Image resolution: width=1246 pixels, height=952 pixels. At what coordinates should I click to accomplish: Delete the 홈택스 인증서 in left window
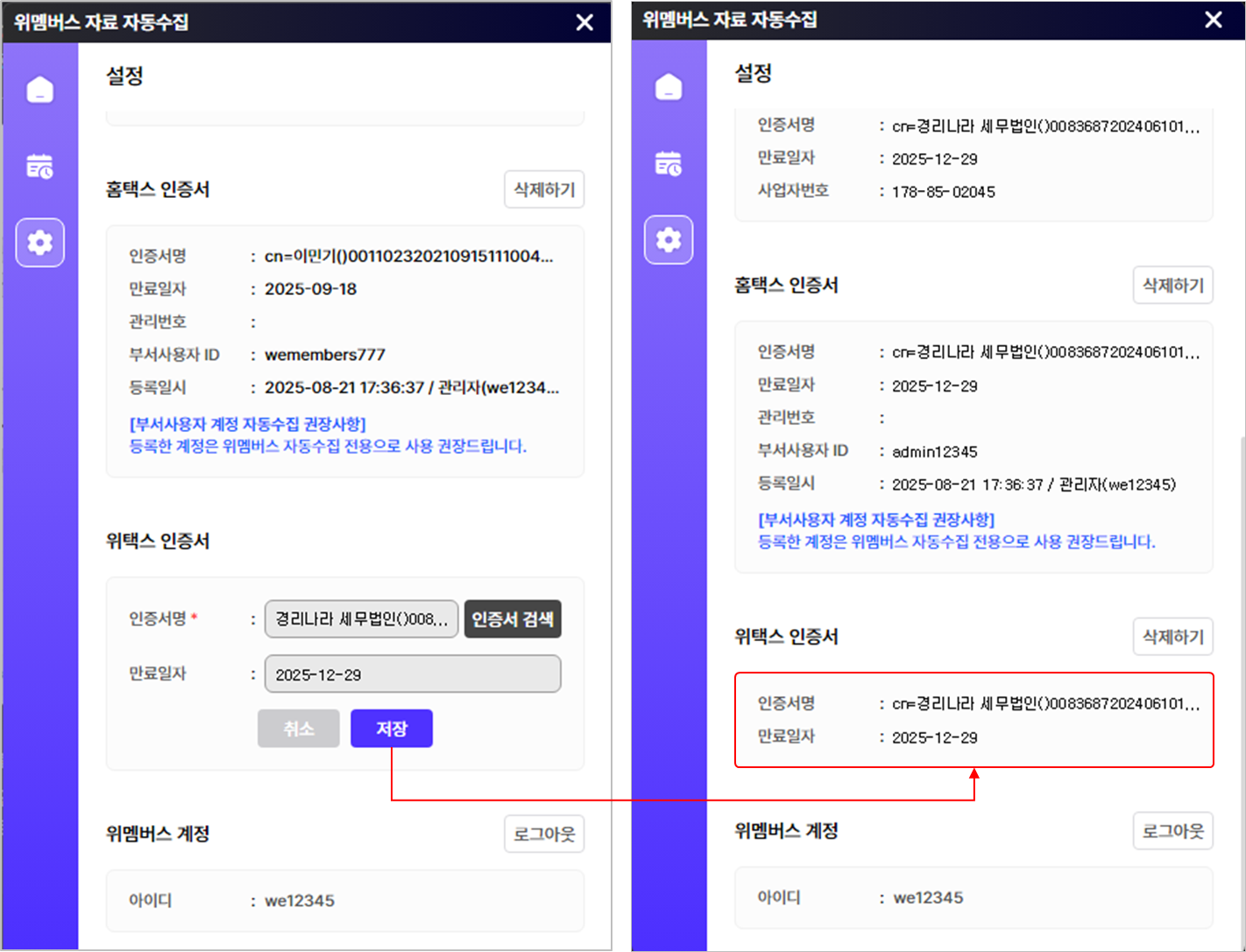544,190
